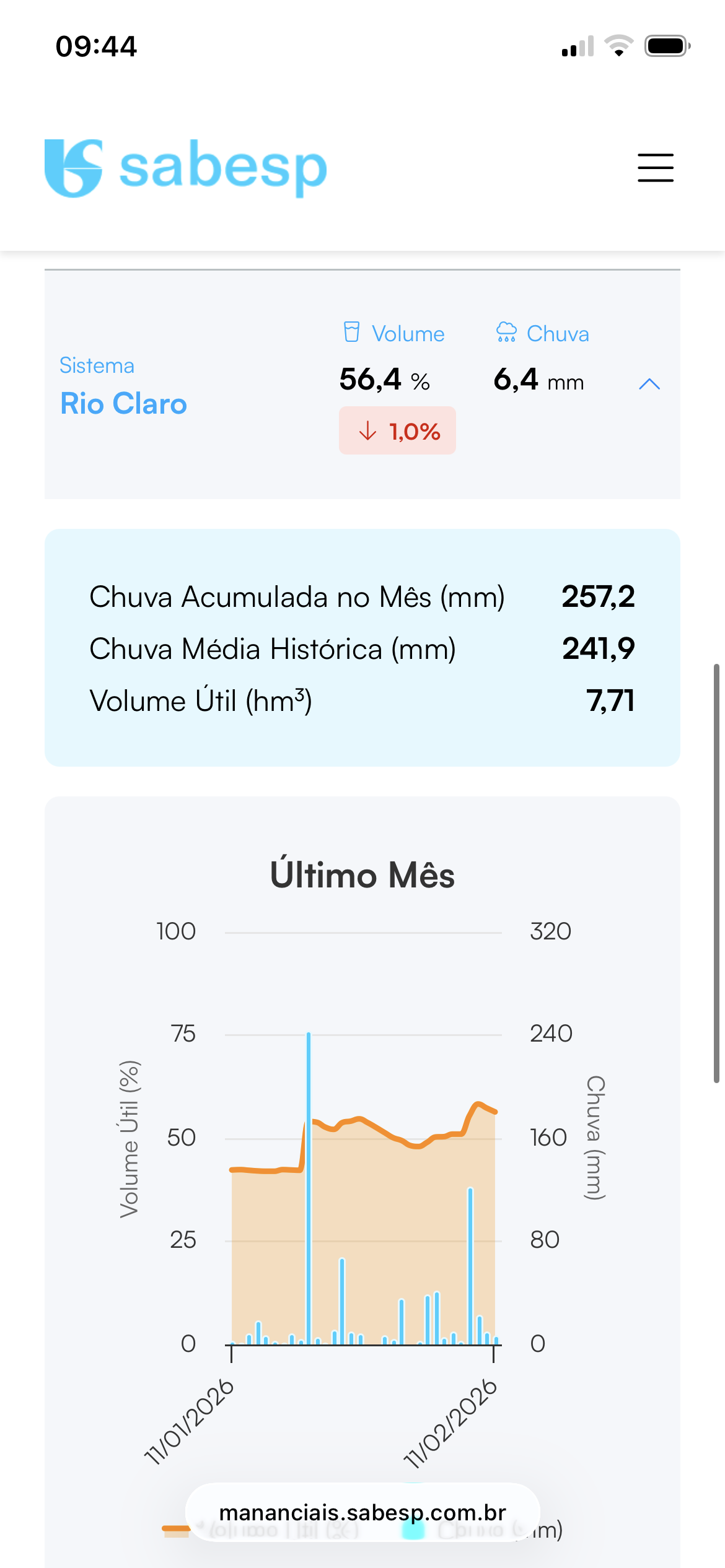Open the Rio Claro system name
This screenshot has height=1568, width=725.
[x=123, y=404]
